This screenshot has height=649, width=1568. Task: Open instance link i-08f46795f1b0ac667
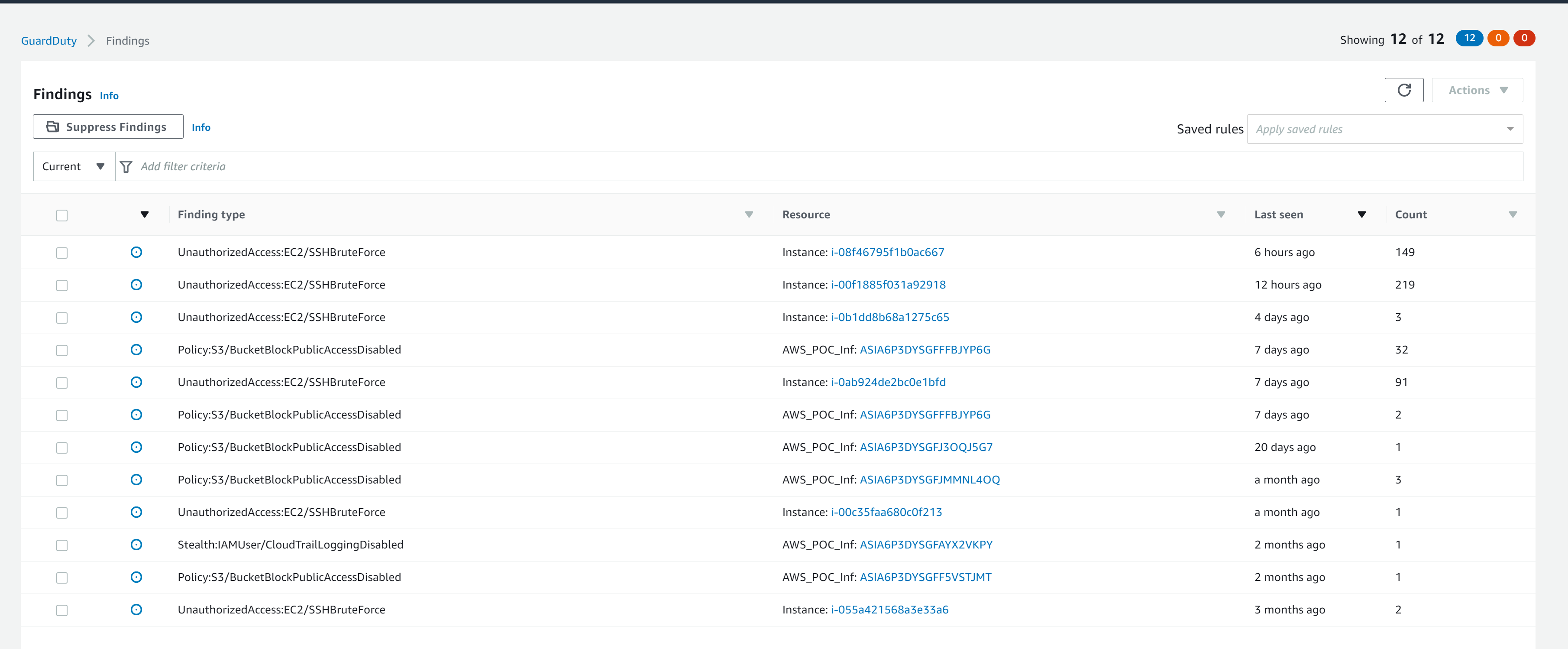(x=887, y=252)
